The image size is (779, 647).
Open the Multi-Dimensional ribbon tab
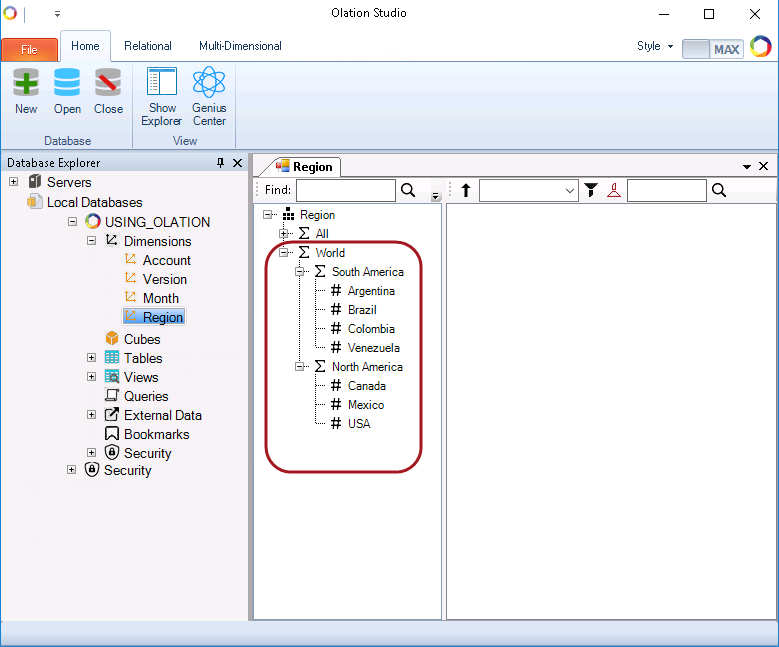tap(240, 46)
